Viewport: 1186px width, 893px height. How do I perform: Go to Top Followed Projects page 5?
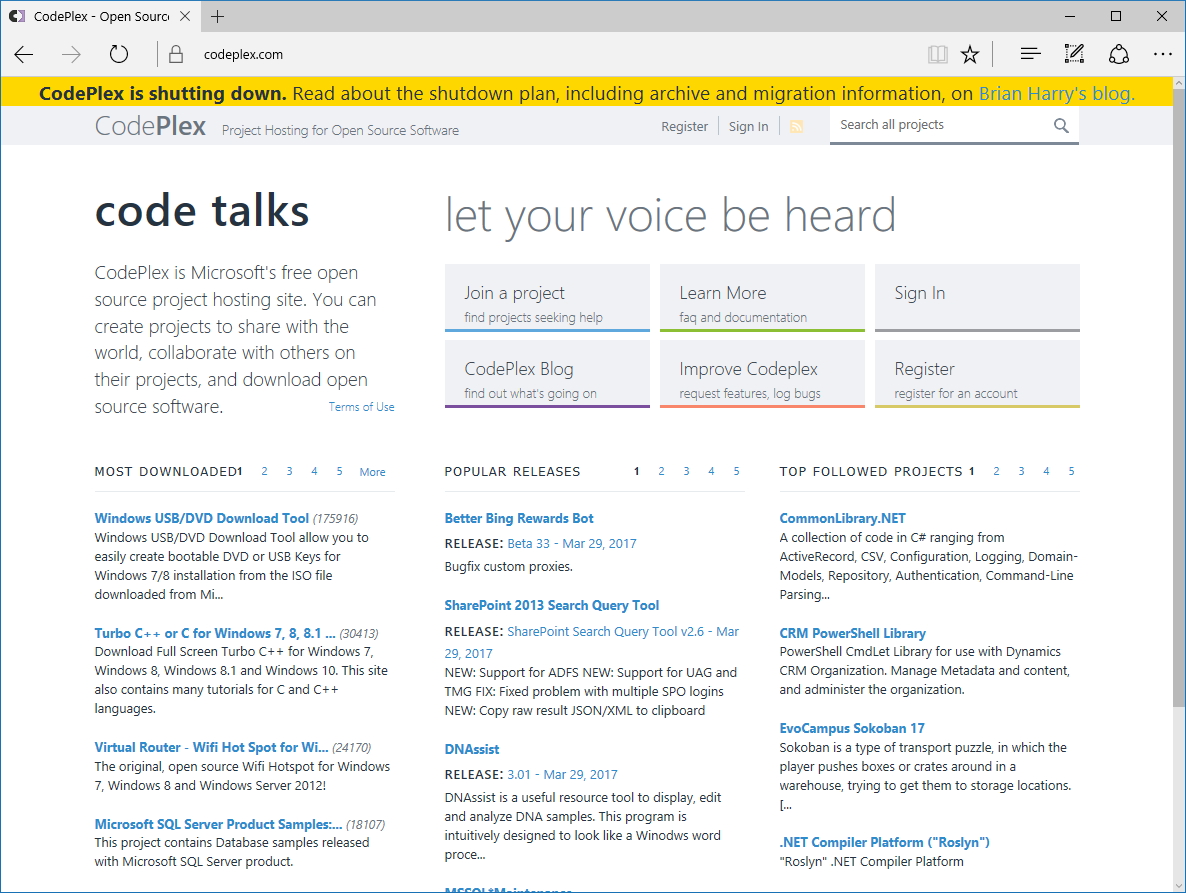point(1071,471)
